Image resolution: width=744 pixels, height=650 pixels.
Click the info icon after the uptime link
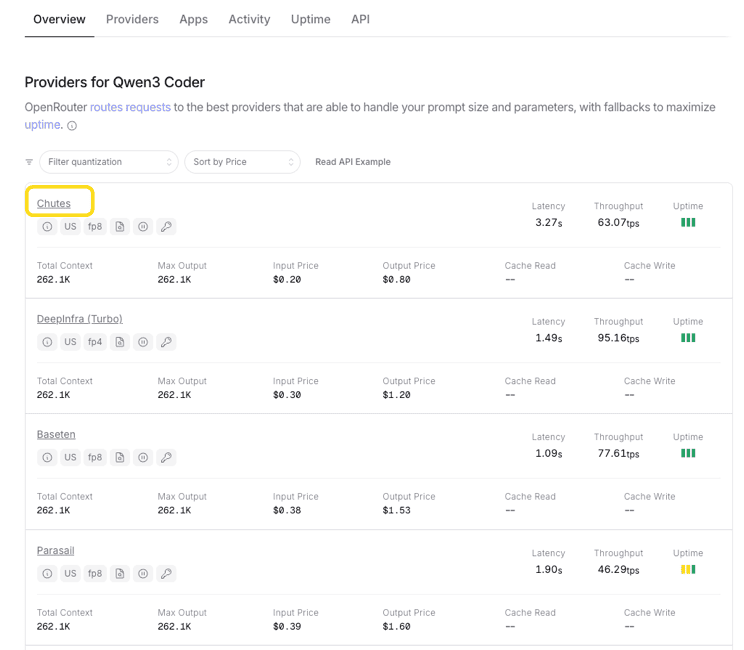point(72,126)
